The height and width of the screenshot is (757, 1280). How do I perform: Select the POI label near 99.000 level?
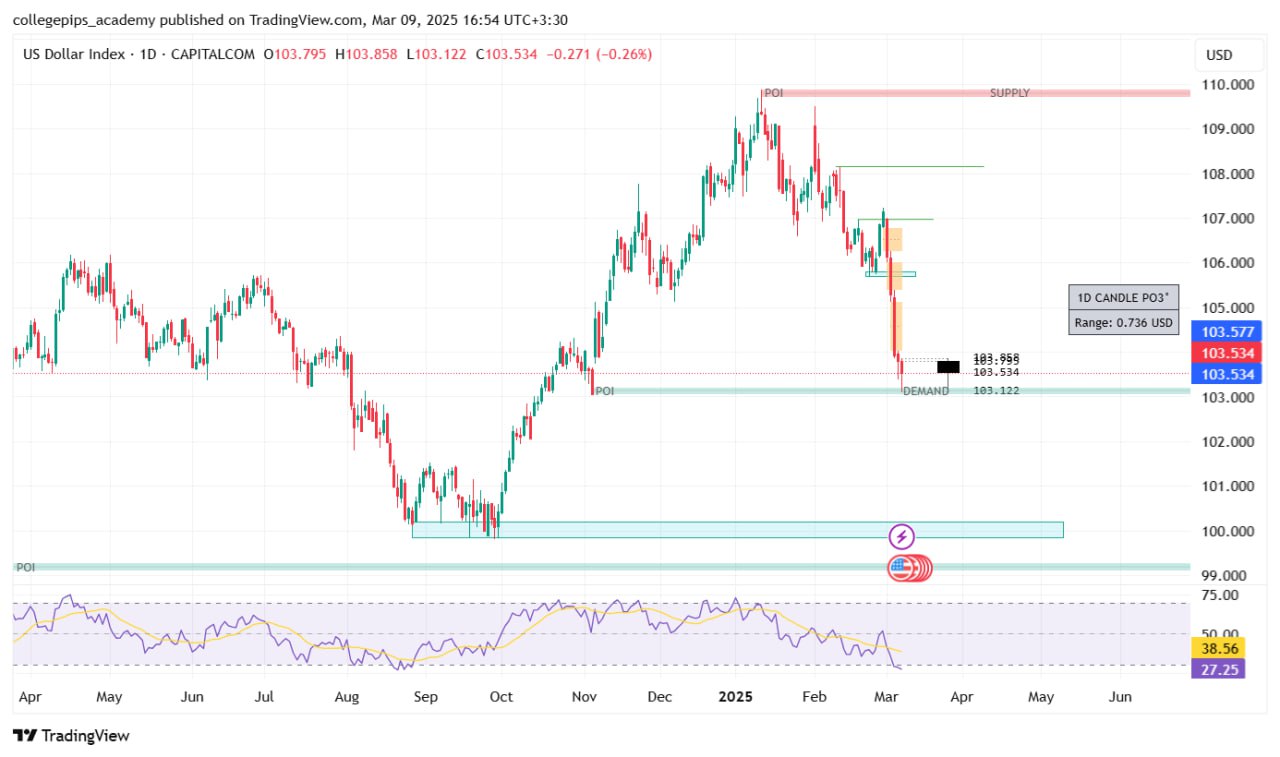pyautogui.click(x=25, y=567)
